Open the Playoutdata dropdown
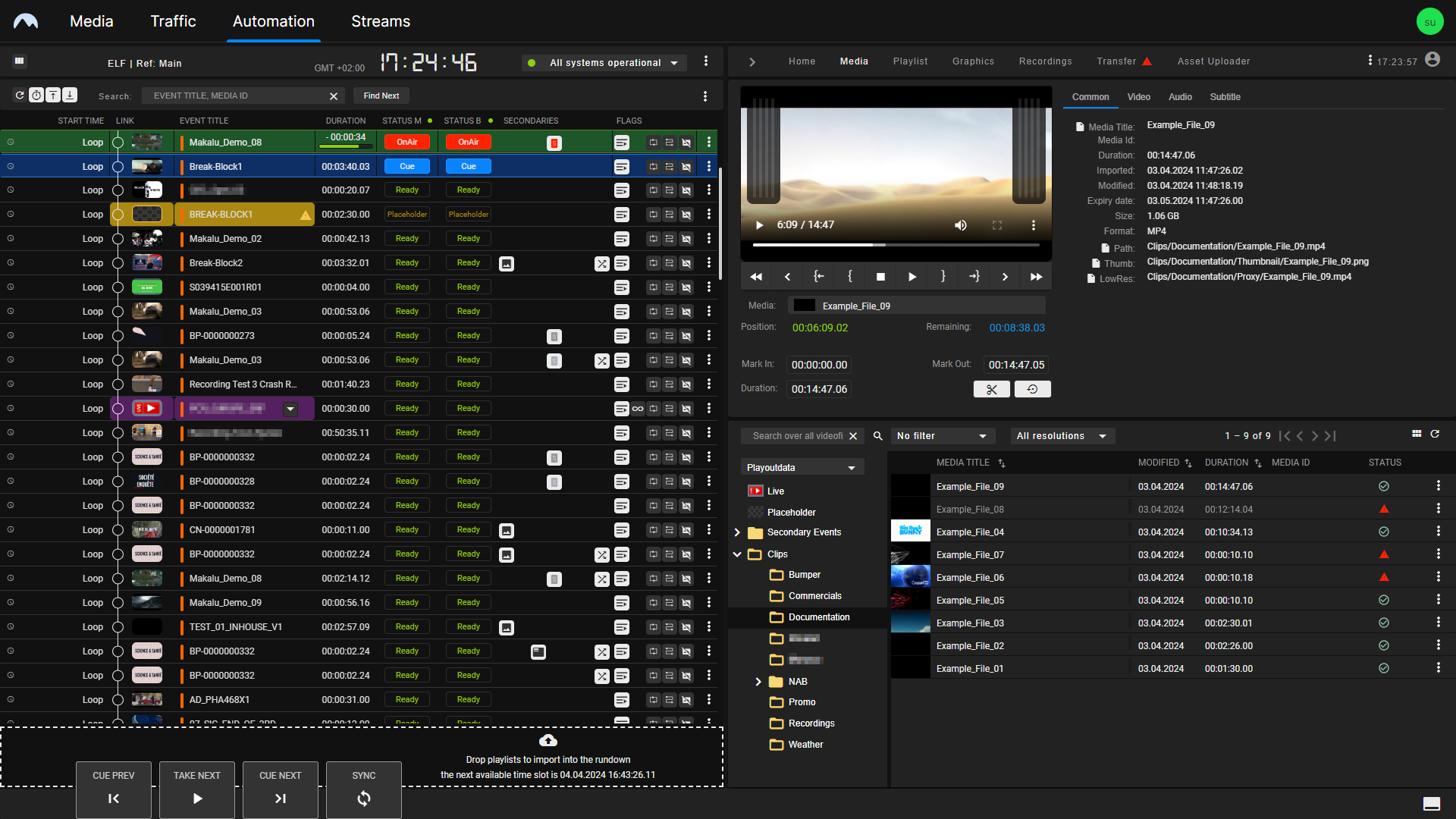This screenshot has width=1456, height=819. pos(802,468)
